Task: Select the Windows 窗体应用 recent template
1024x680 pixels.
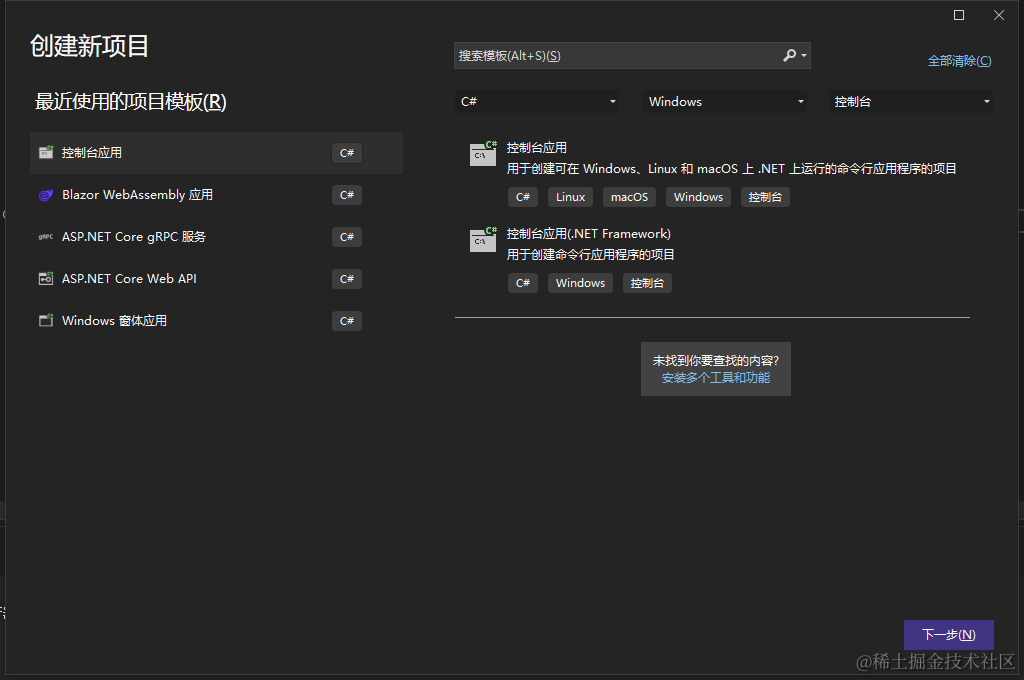Action: coord(216,321)
